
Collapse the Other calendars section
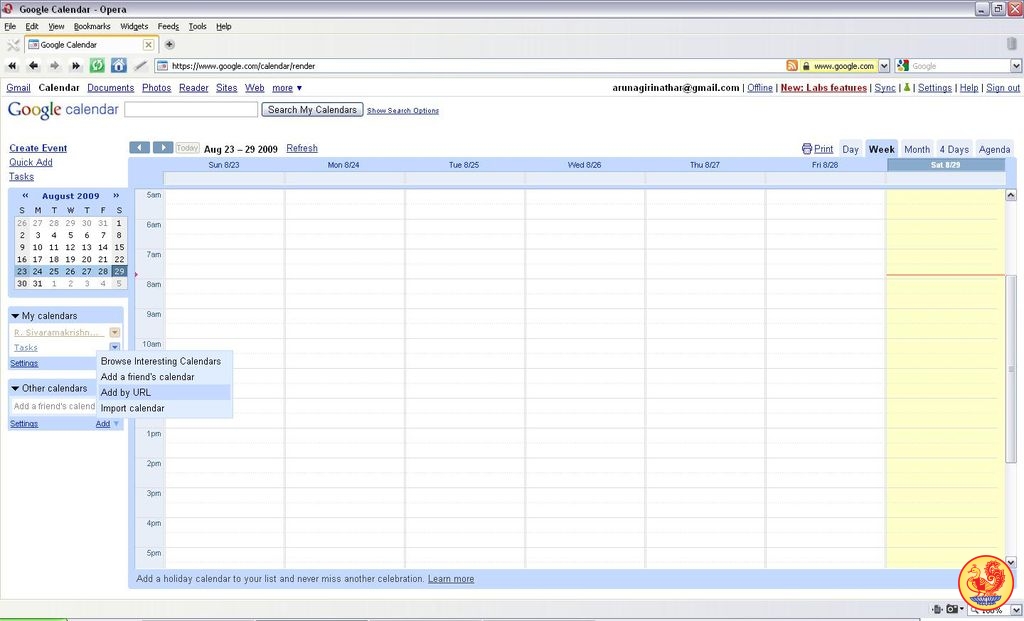(15, 389)
